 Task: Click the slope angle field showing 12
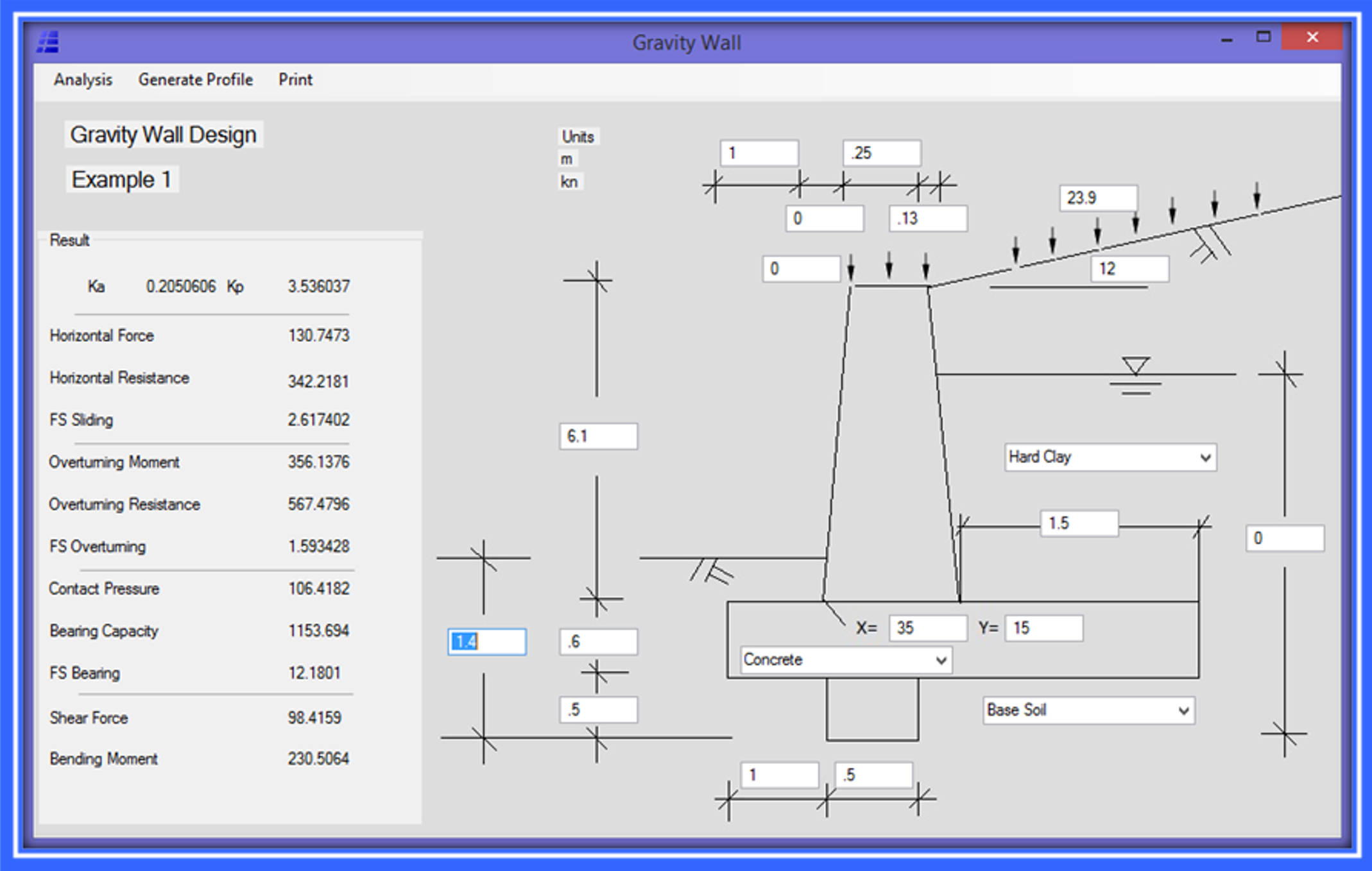point(1129,268)
